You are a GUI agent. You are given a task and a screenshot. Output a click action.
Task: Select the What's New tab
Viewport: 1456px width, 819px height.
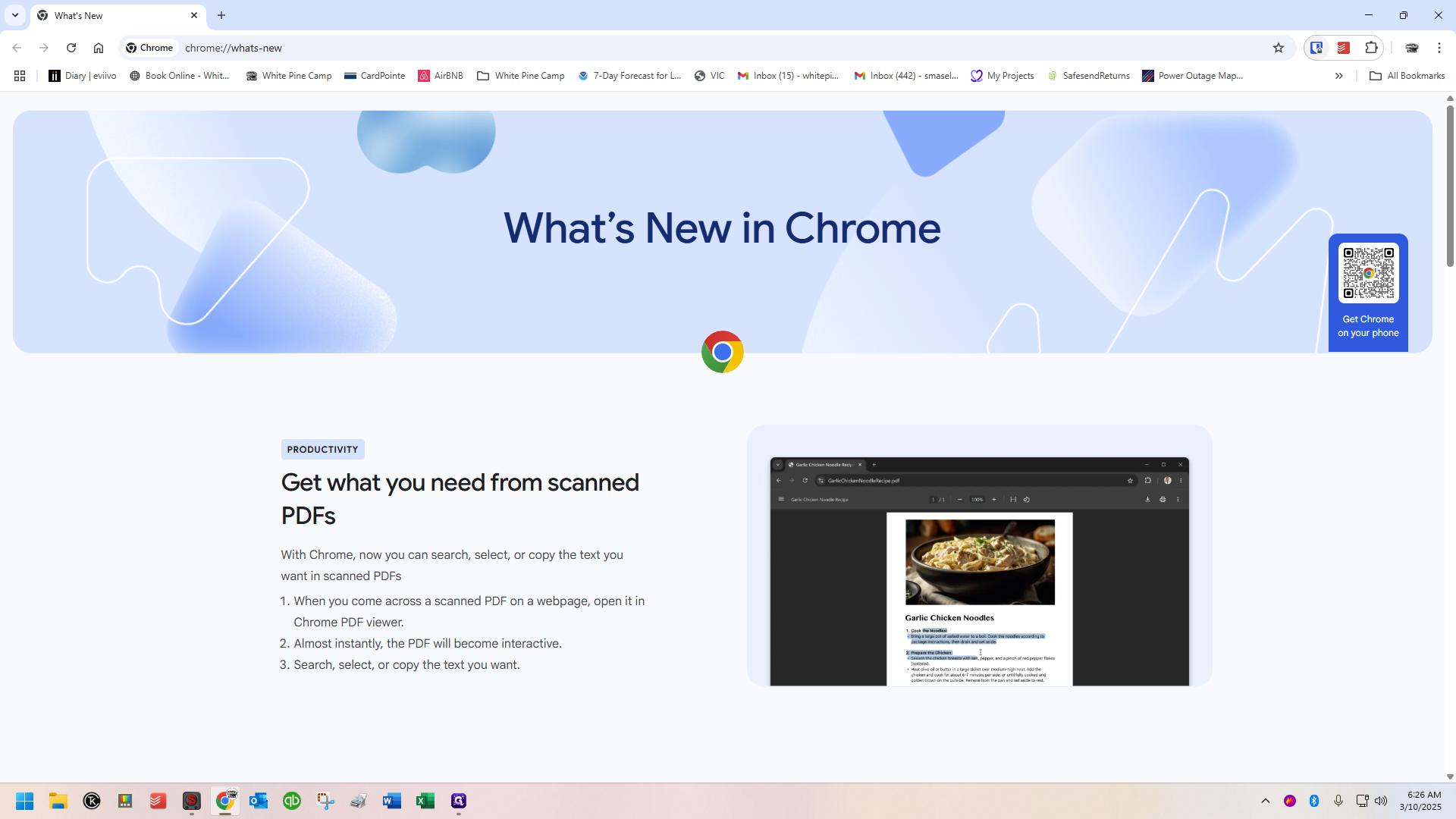(118, 15)
